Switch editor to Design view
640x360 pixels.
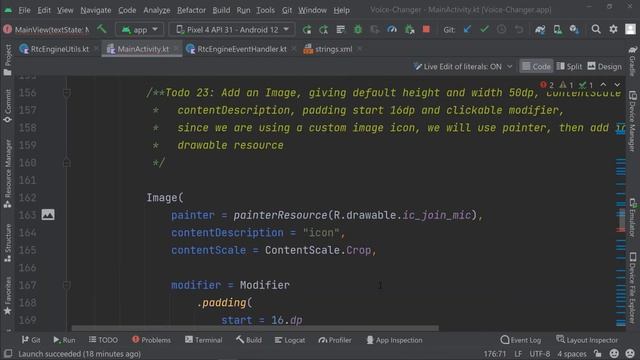604,67
